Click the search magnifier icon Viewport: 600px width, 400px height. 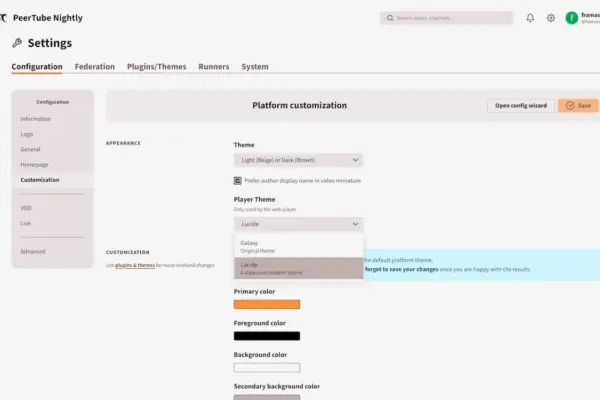pyautogui.click(x=390, y=18)
